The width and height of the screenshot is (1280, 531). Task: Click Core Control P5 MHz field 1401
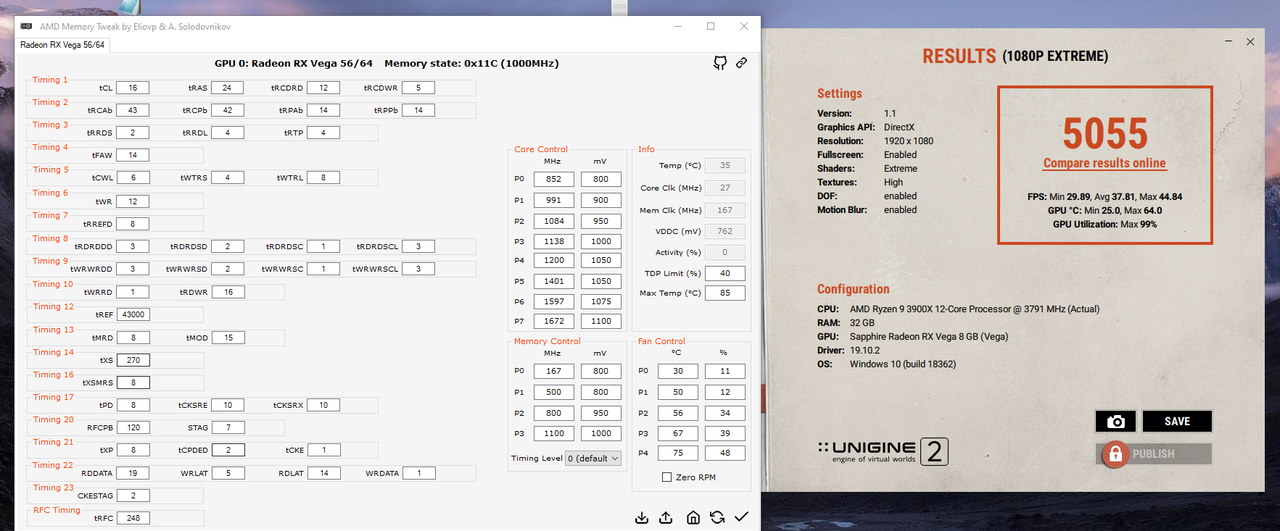point(552,281)
